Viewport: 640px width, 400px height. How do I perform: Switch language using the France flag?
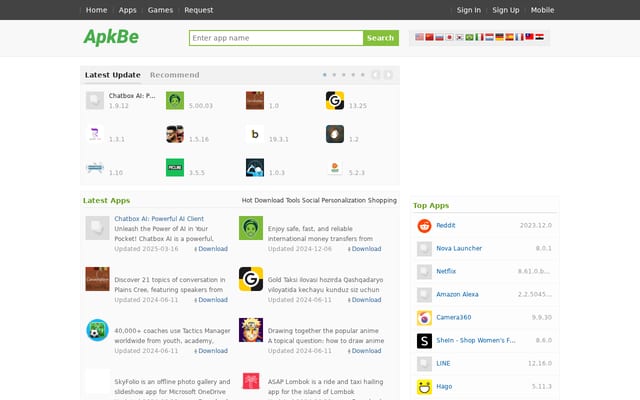click(519, 37)
